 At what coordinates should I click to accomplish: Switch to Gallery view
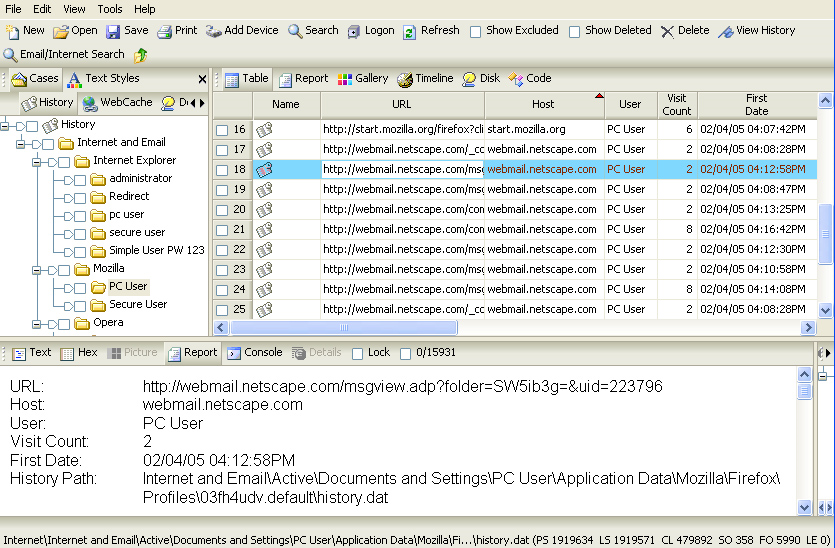(345, 79)
